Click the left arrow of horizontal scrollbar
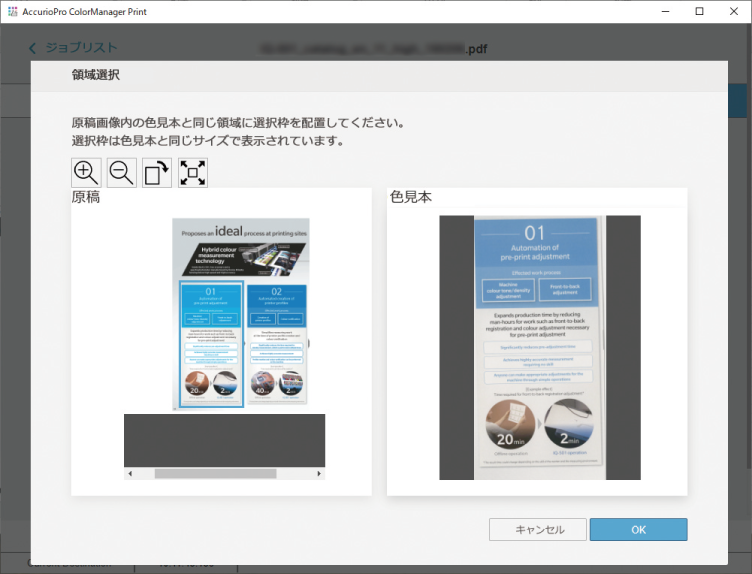 pyautogui.click(x=129, y=473)
